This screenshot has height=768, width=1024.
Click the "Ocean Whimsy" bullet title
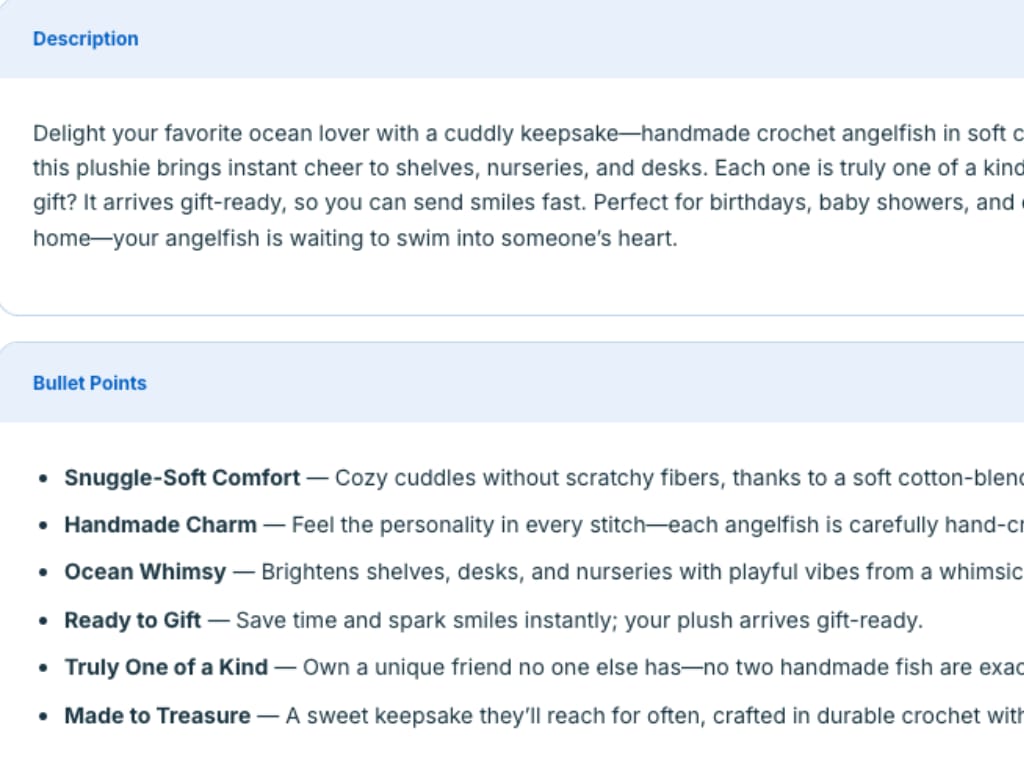pos(145,572)
